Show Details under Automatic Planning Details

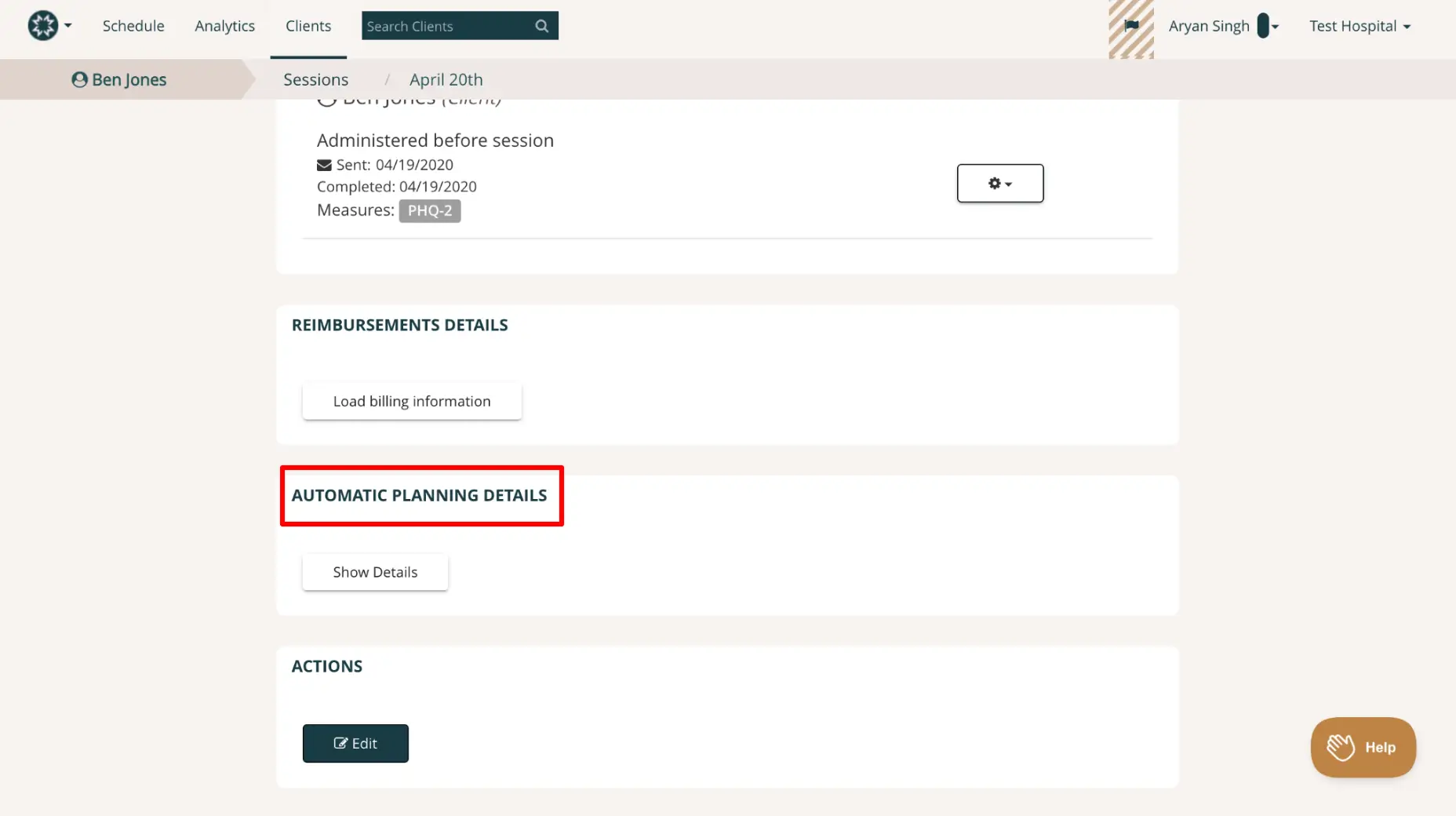(374, 572)
